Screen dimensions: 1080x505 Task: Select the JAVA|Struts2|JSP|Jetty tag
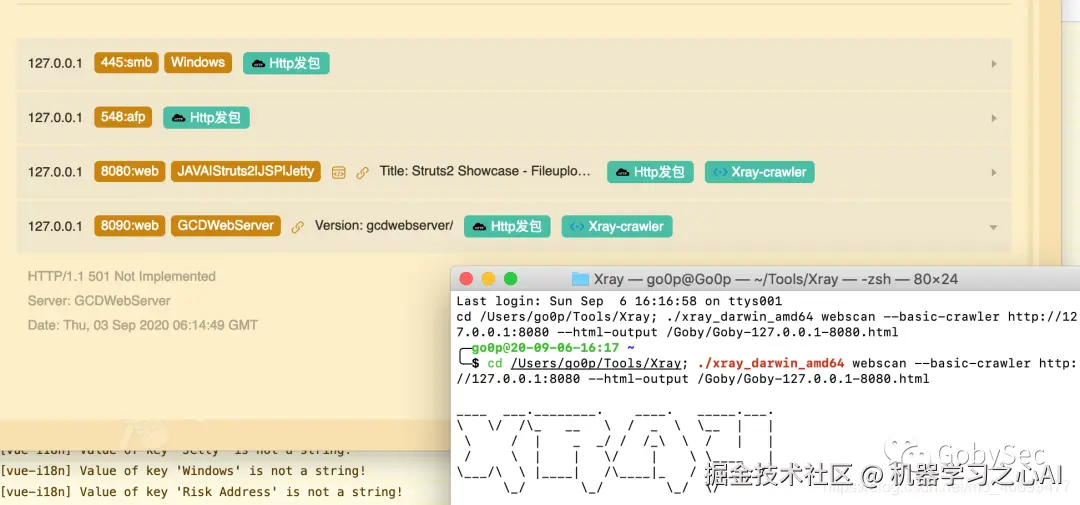coord(246,171)
